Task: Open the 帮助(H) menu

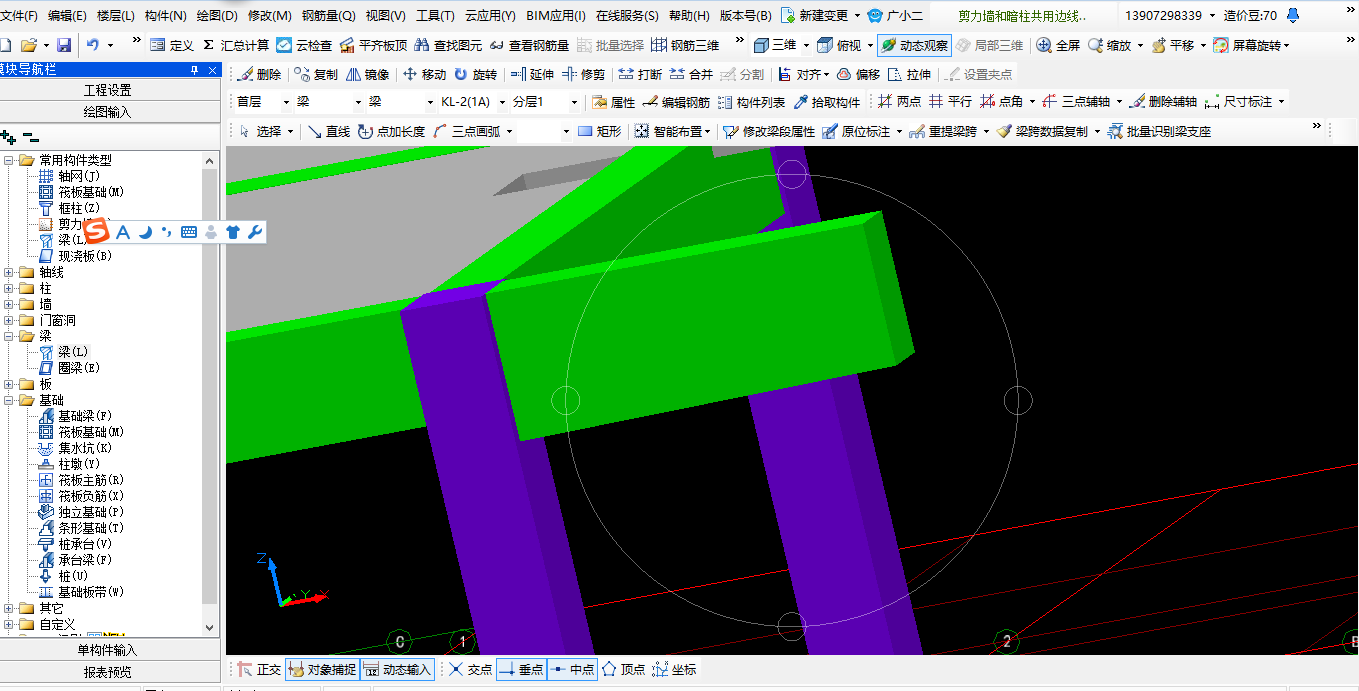Action: point(690,15)
